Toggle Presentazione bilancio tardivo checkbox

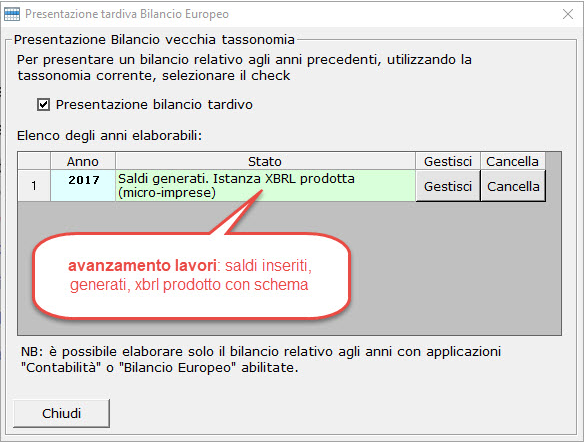click(x=43, y=104)
